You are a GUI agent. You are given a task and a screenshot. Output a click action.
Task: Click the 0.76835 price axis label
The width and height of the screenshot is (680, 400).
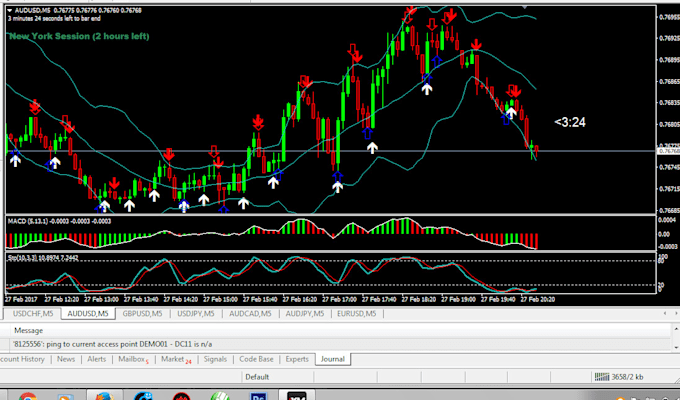click(669, 103)
